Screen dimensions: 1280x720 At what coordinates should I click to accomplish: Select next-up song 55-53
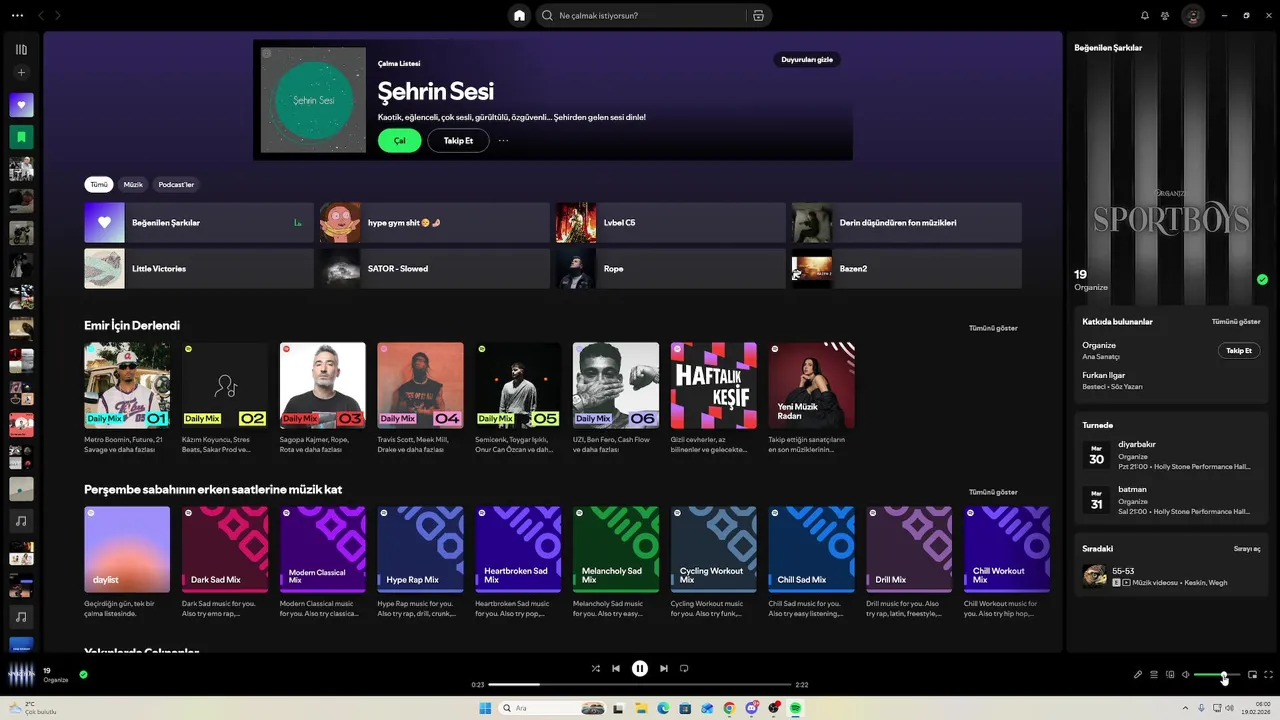(x=1171, y=576)
